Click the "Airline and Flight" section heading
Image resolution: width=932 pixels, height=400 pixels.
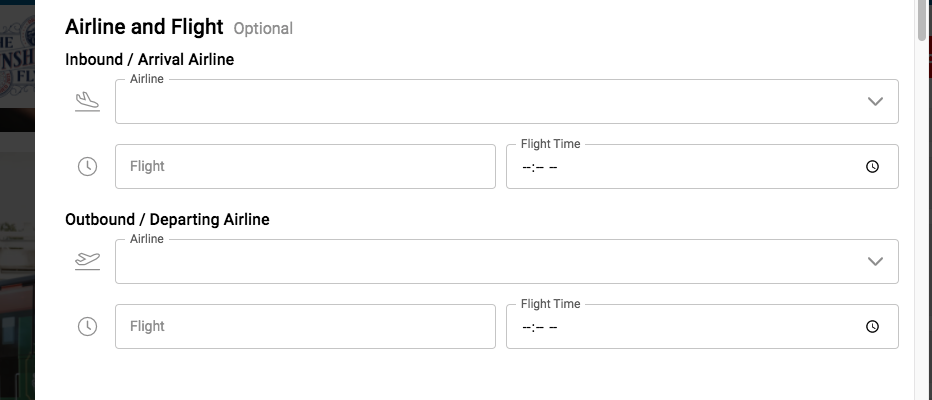pos(144,27)
